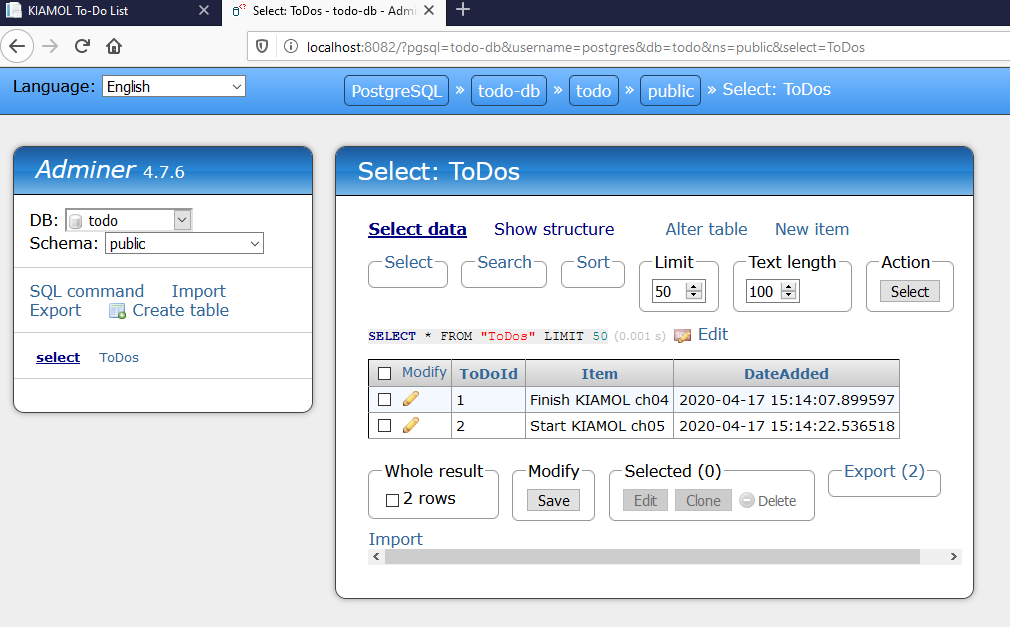Open the SQL command link

click(x=87, y=291)
